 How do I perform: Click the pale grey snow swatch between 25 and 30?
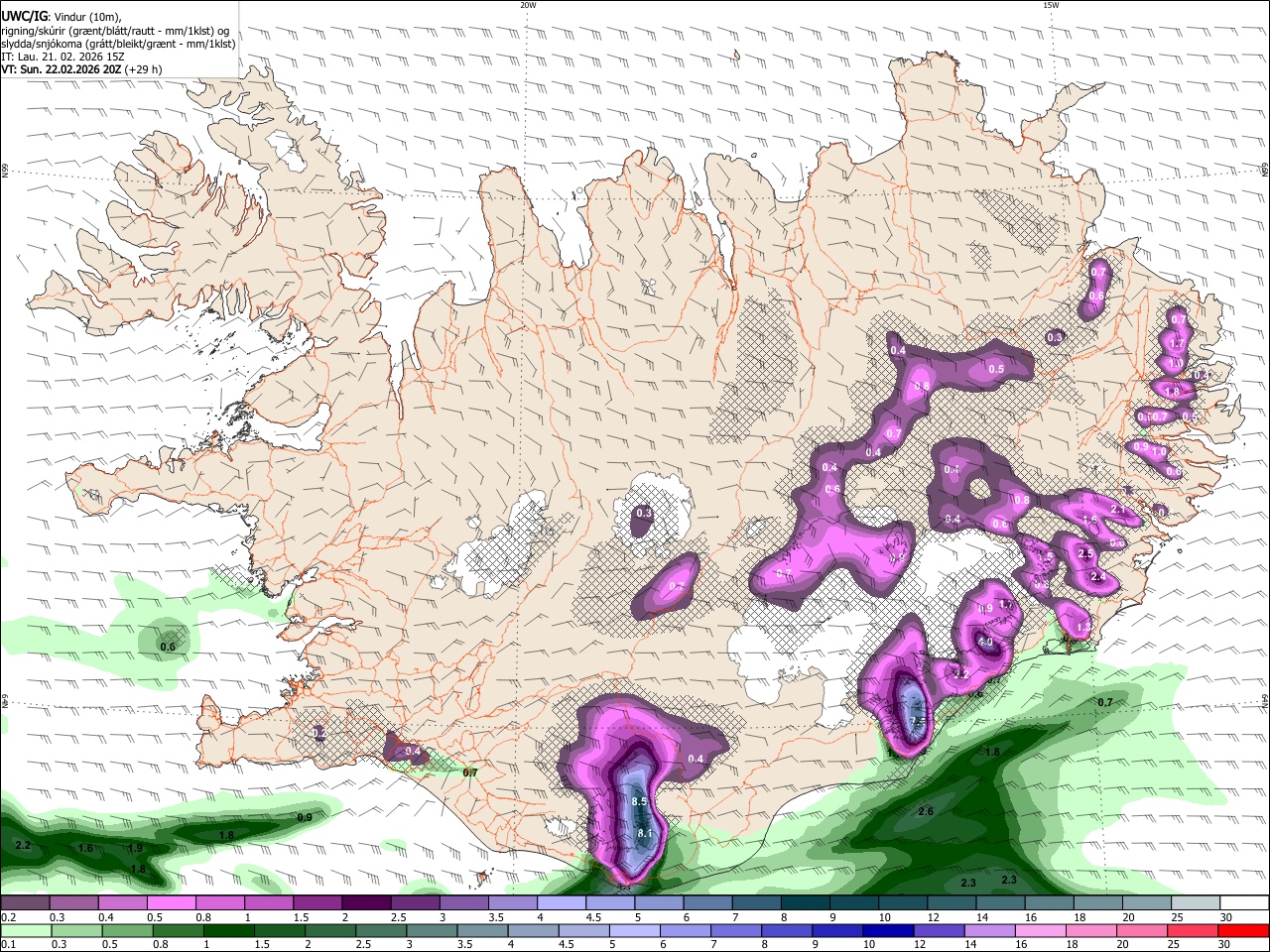[x=1196, y=902]
